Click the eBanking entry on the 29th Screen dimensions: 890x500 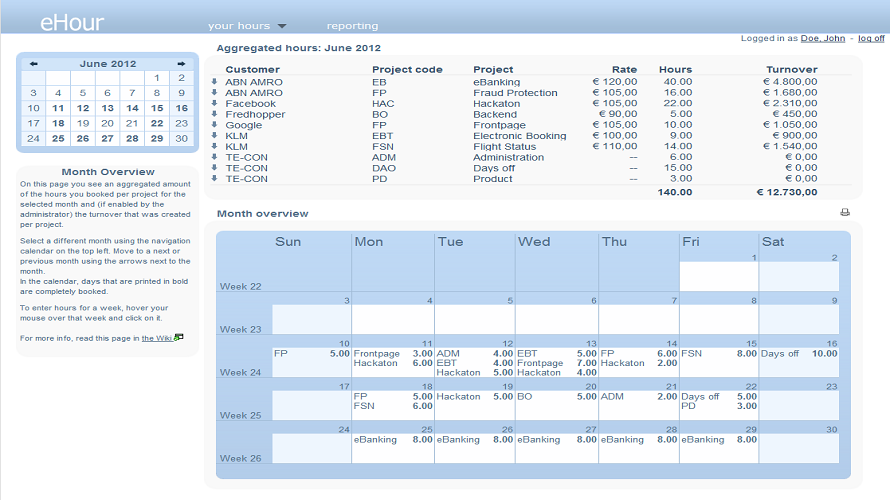click(719, 440)
